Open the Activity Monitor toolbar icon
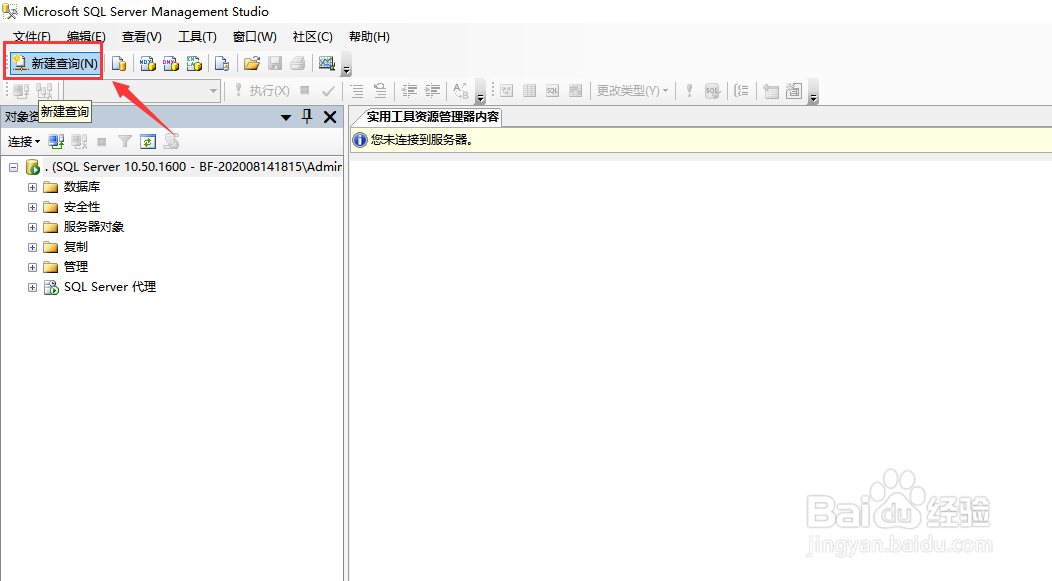 (x=327, y=63)
